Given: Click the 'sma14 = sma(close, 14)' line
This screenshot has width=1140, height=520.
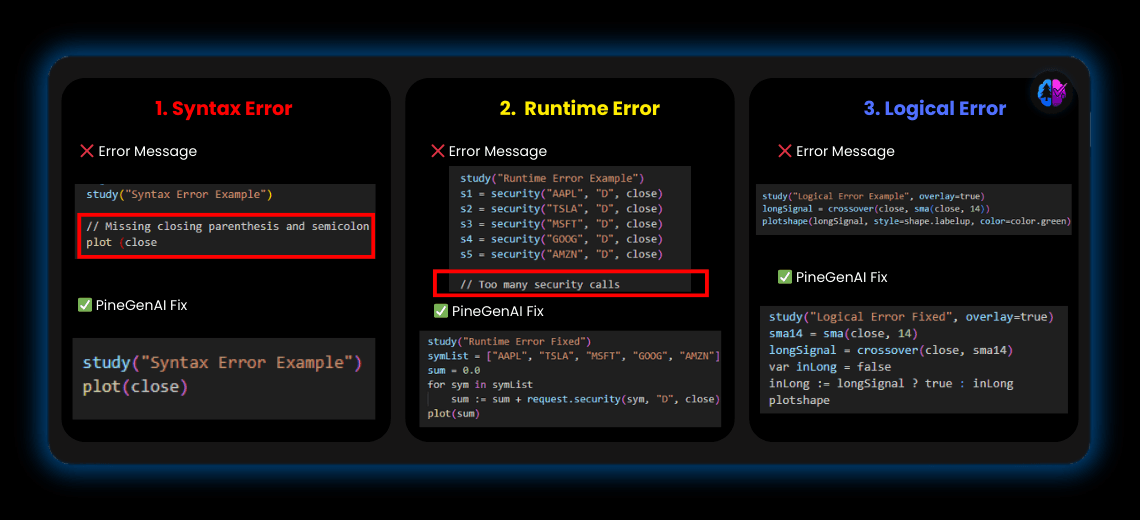Looking at the screenshot, I should click(843, 334).
